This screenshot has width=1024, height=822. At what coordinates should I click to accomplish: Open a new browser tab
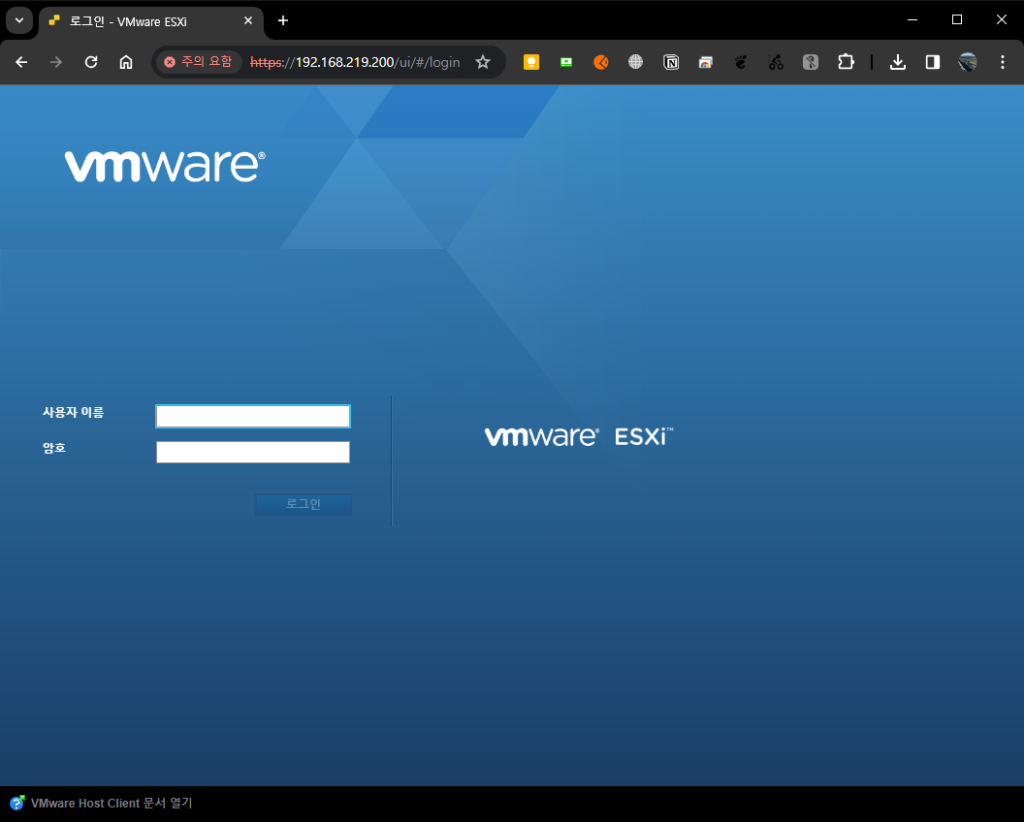pos(283,21)
